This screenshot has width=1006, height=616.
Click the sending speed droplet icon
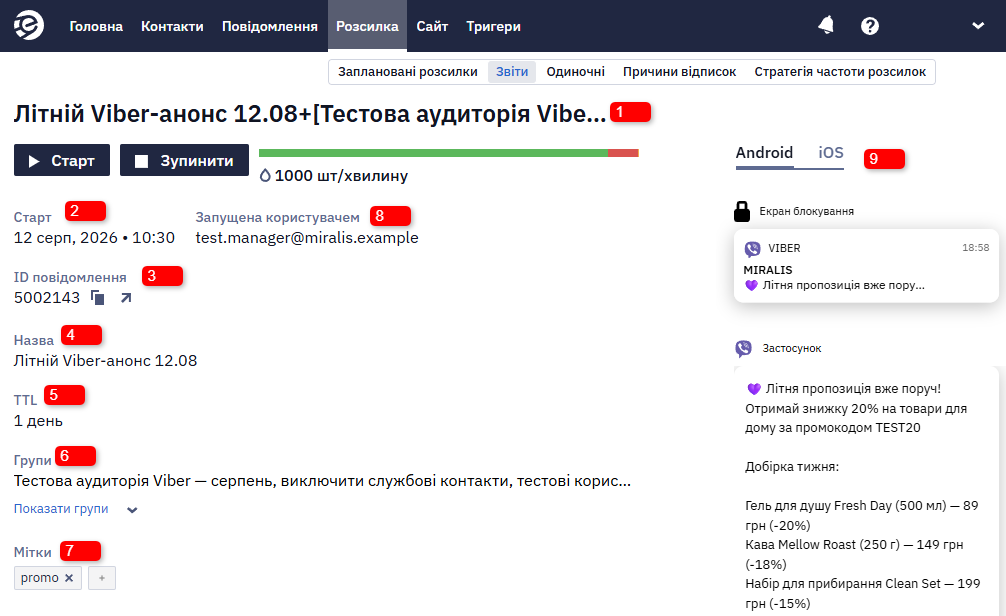264,176
